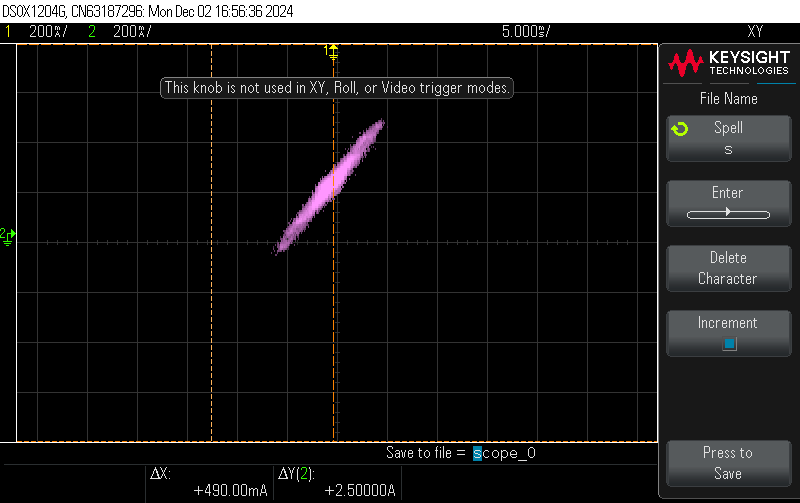The image size is (800, 503).
Task: Click the Keysight Technologies logo
Action: pos(727,65)
